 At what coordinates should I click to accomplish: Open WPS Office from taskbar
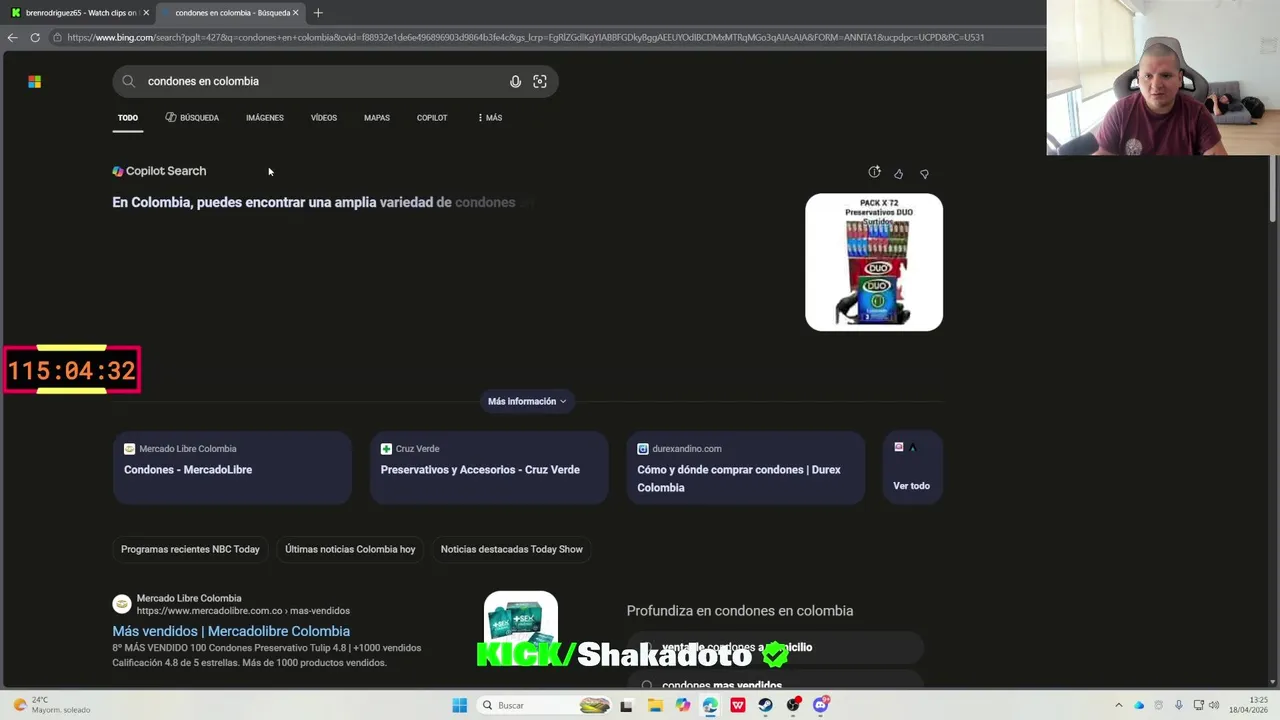(738, 705)
